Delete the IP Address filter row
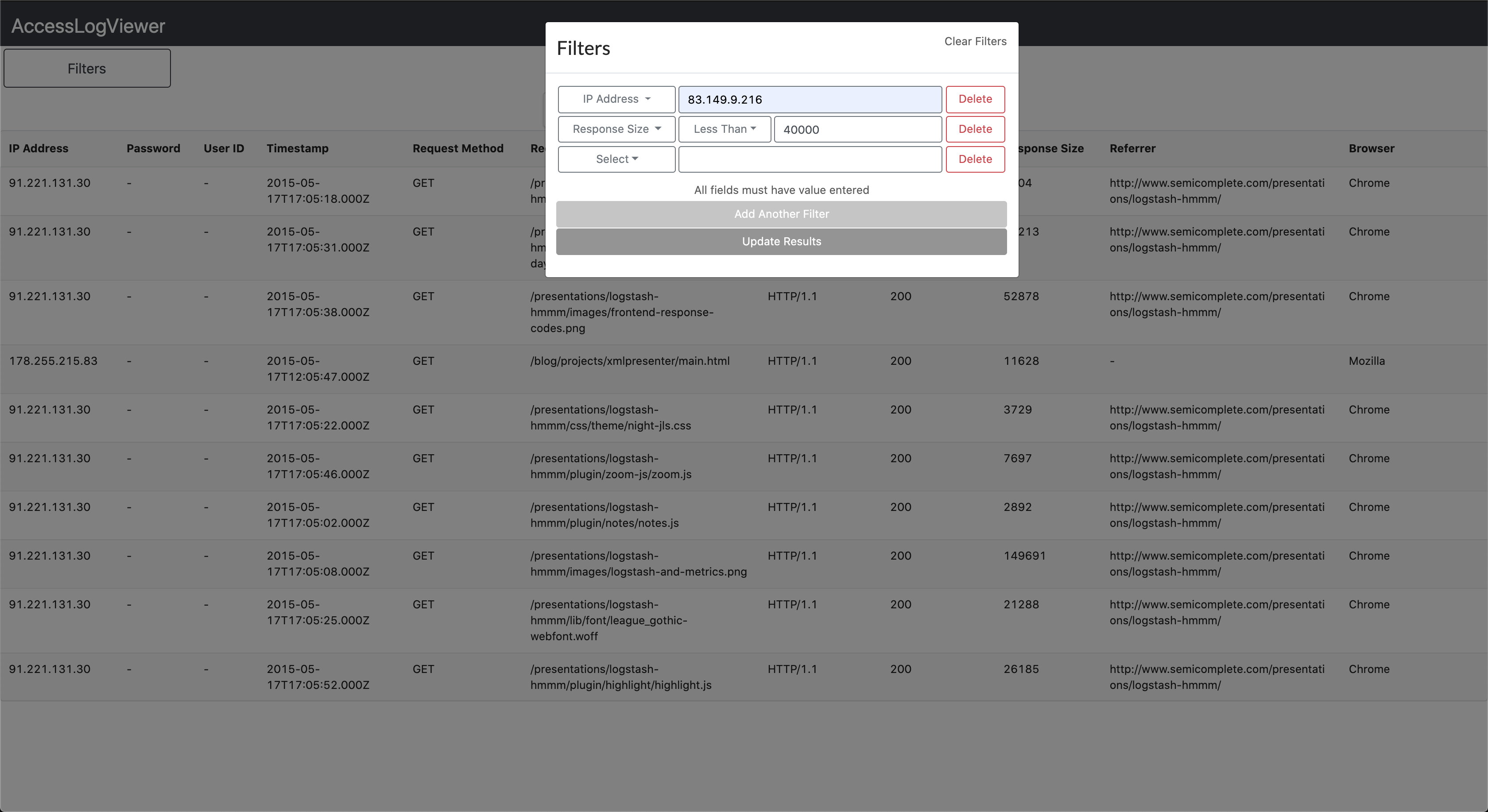This screenshot has width=1488, height=812. (974, 99)
